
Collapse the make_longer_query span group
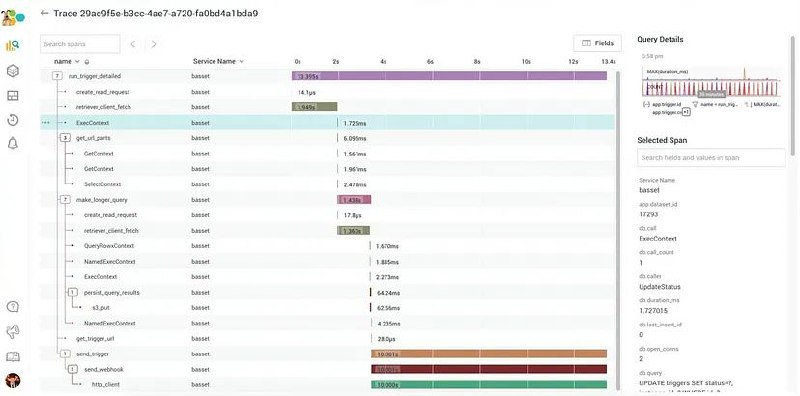coord(65,200)
